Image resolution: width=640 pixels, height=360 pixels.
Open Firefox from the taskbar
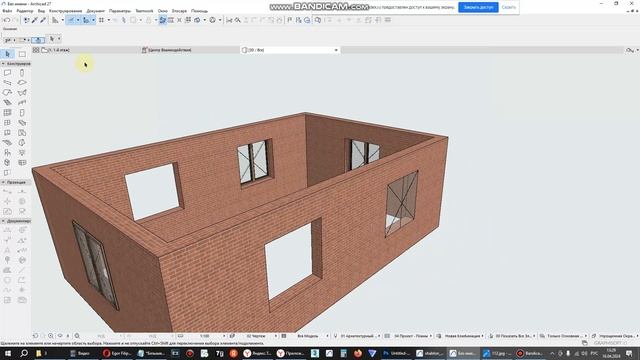(x=358, y=353)
